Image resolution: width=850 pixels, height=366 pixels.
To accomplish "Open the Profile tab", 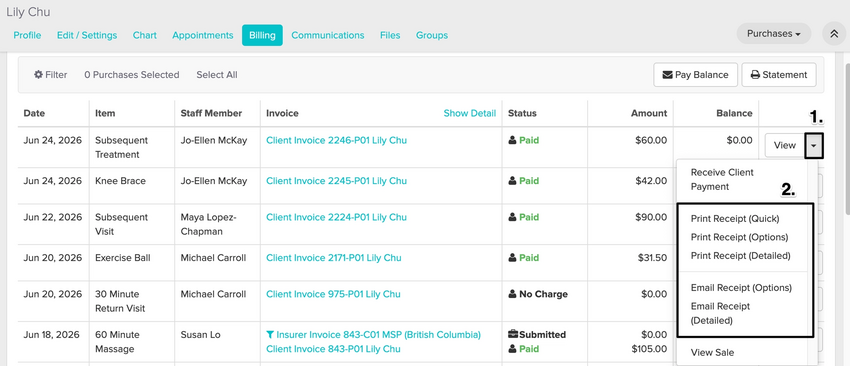I will pyautogui.click(x=27, y=35).
